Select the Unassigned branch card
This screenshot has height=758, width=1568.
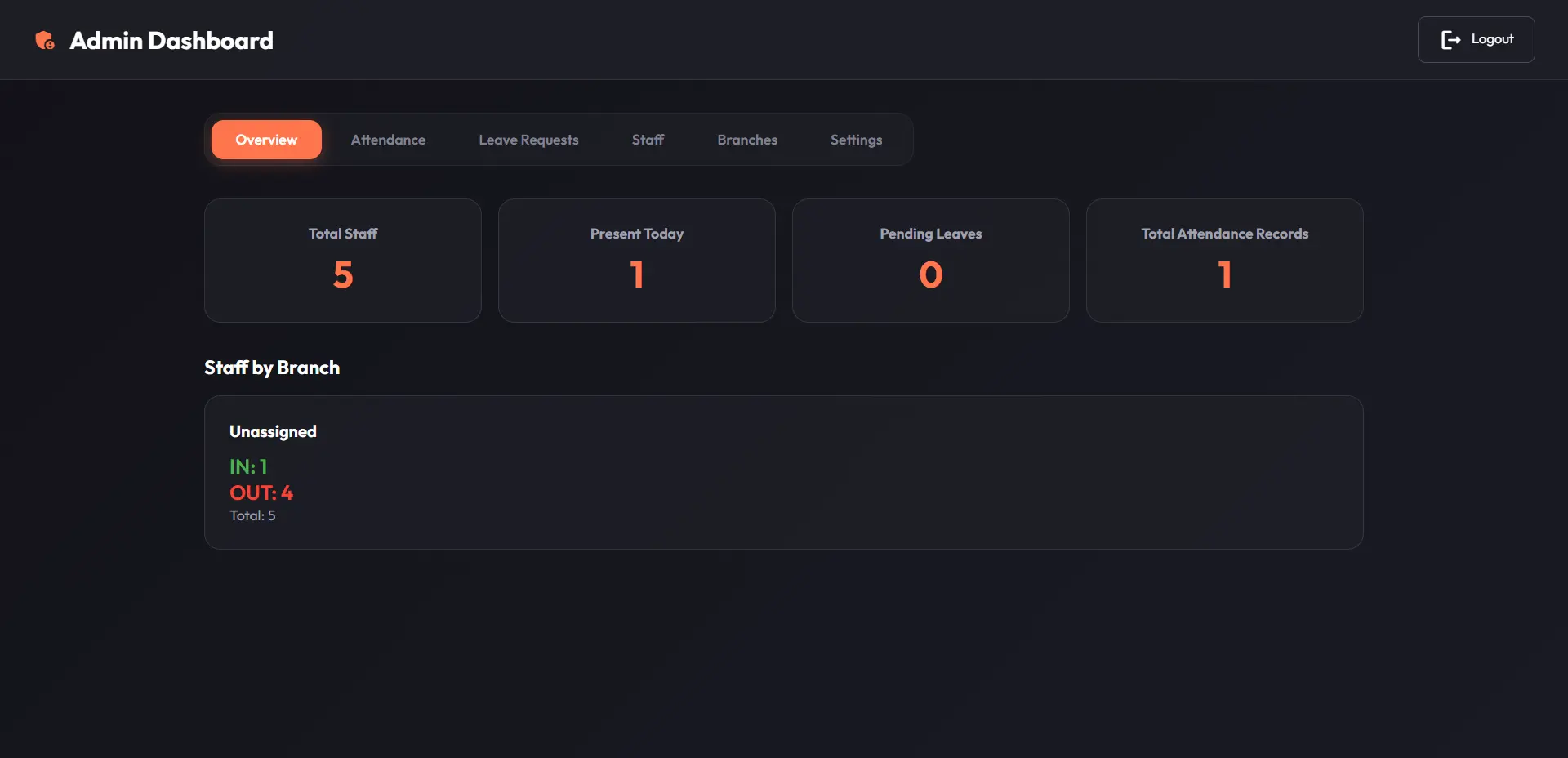click(784, 472)
